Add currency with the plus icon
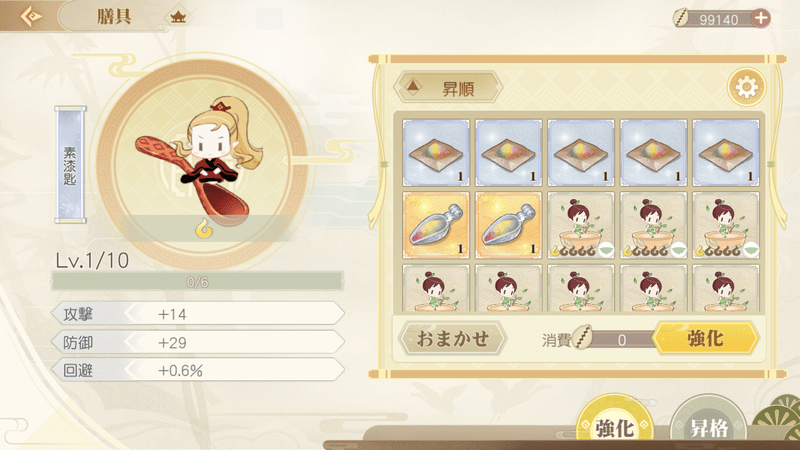 tap(761, 18)
